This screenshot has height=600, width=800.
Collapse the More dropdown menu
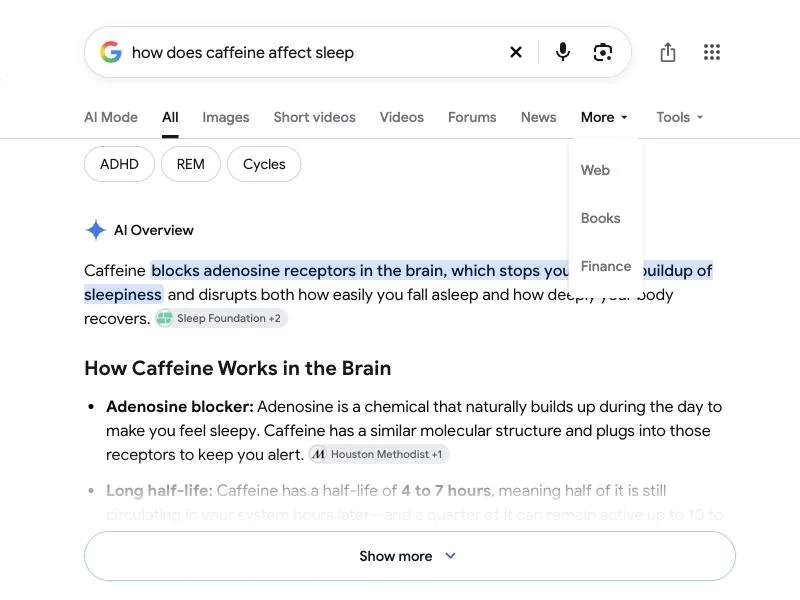(604, 117)
